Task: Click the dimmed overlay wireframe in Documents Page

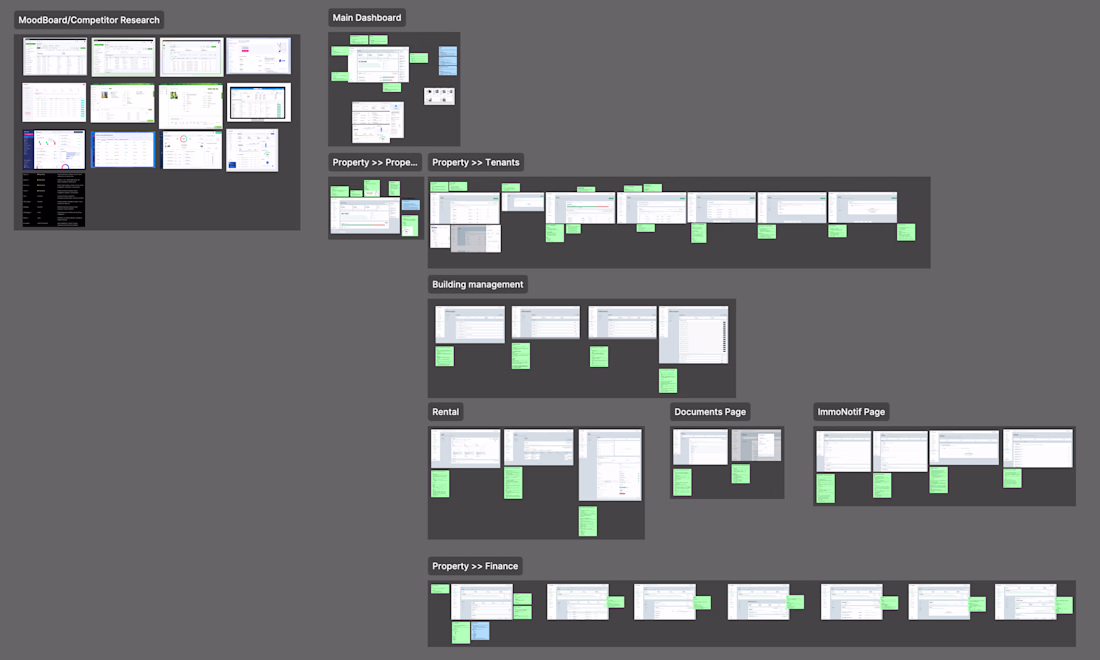Action: tap(756, 445)
